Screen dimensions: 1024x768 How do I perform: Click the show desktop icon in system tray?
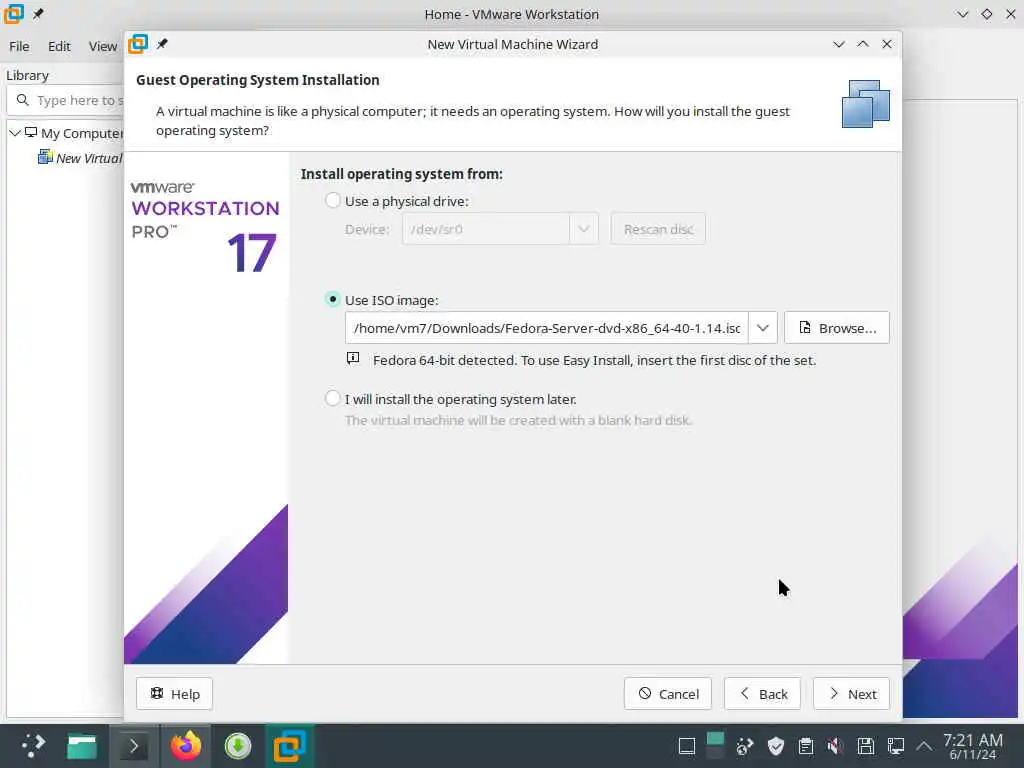click(x=686, y=746)
